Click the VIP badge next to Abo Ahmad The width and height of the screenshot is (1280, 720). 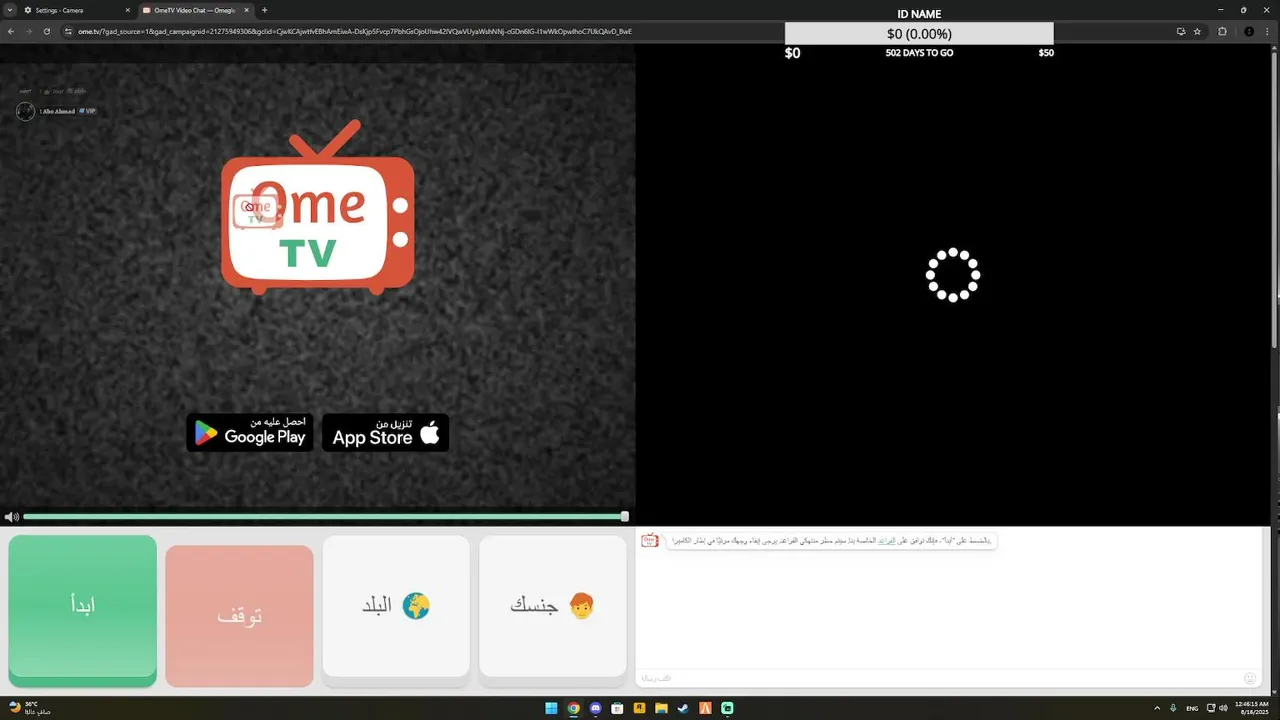click(x=87, y=111)
